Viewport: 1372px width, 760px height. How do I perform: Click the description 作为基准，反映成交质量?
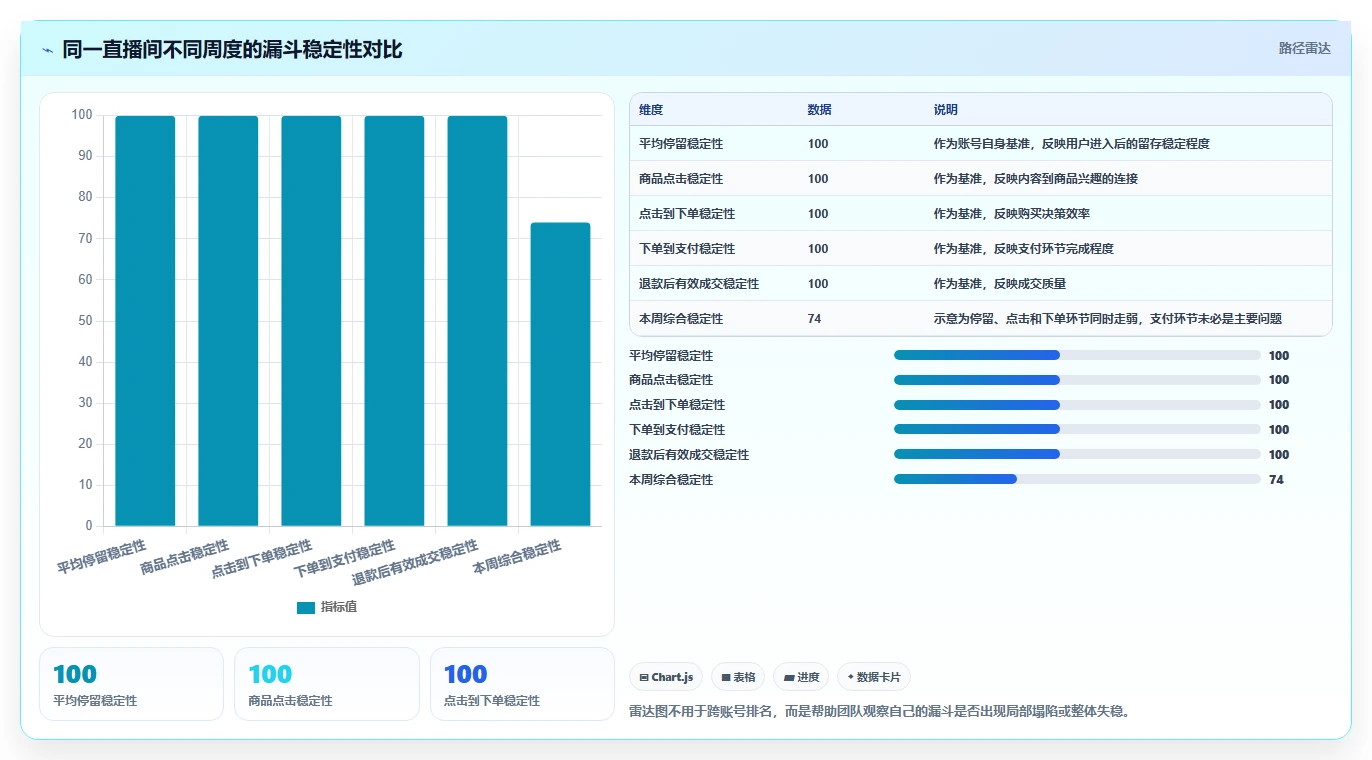[1000, 284]
